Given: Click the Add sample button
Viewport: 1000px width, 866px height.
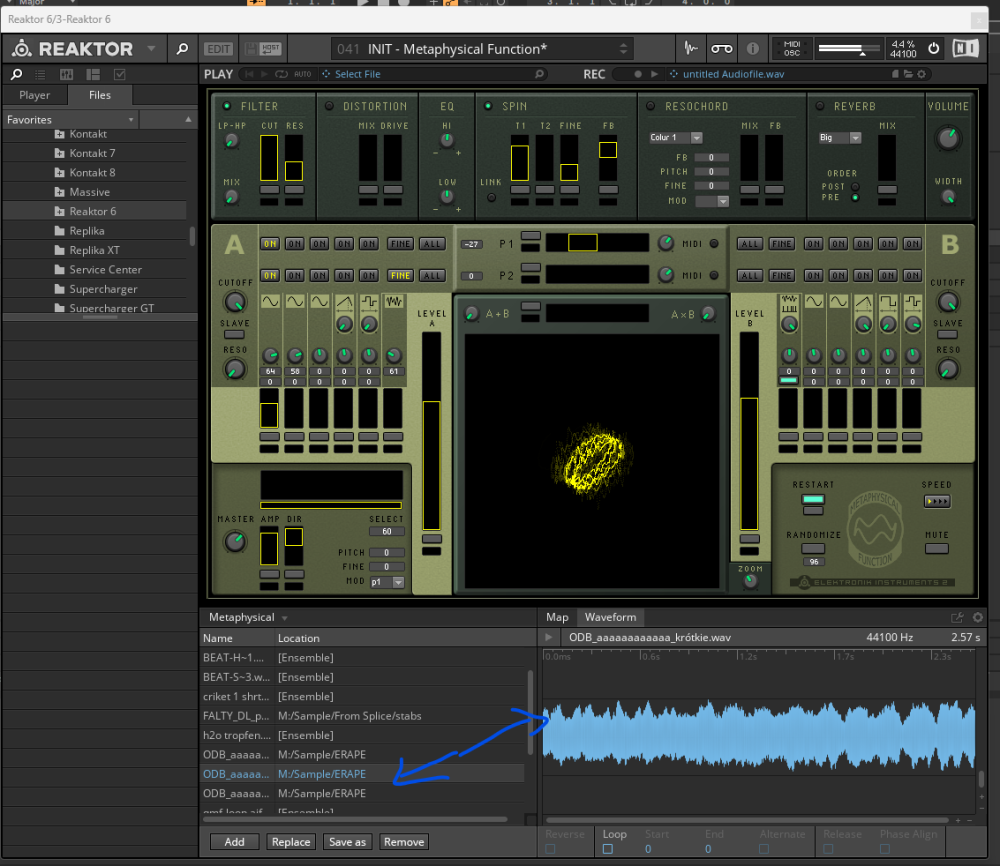Looking at the screenshot, I should (234, 842).
